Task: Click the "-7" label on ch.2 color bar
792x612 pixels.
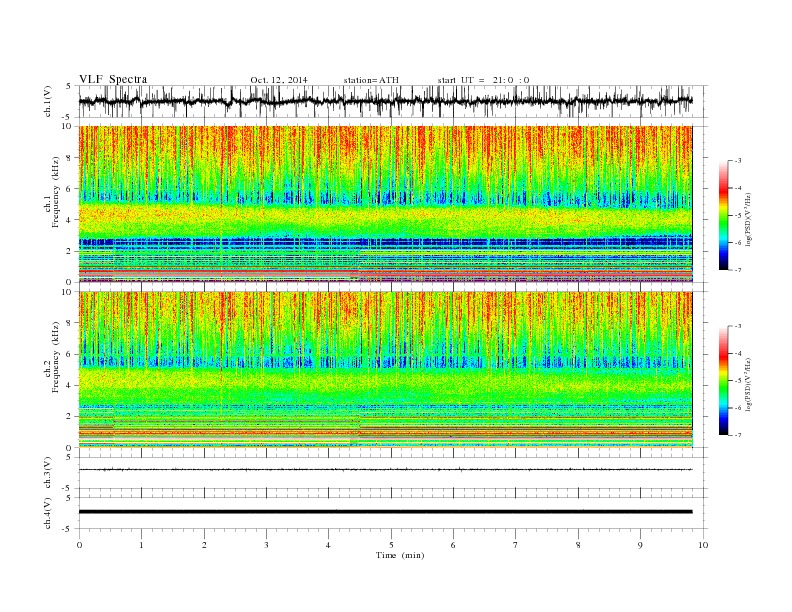Action: pos(738,435)
